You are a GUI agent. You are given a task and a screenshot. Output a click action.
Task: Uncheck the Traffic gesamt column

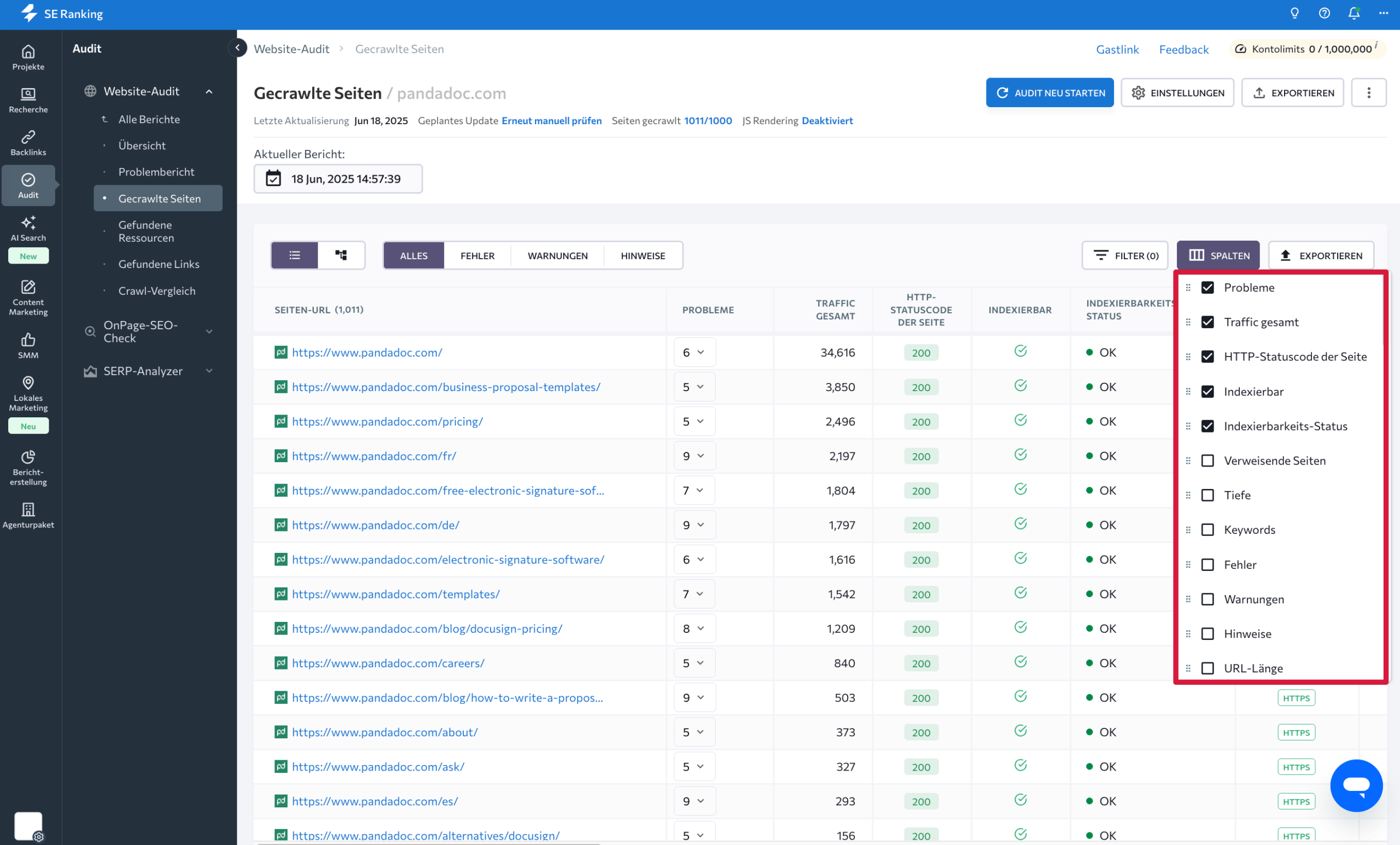coord(1207,322)
